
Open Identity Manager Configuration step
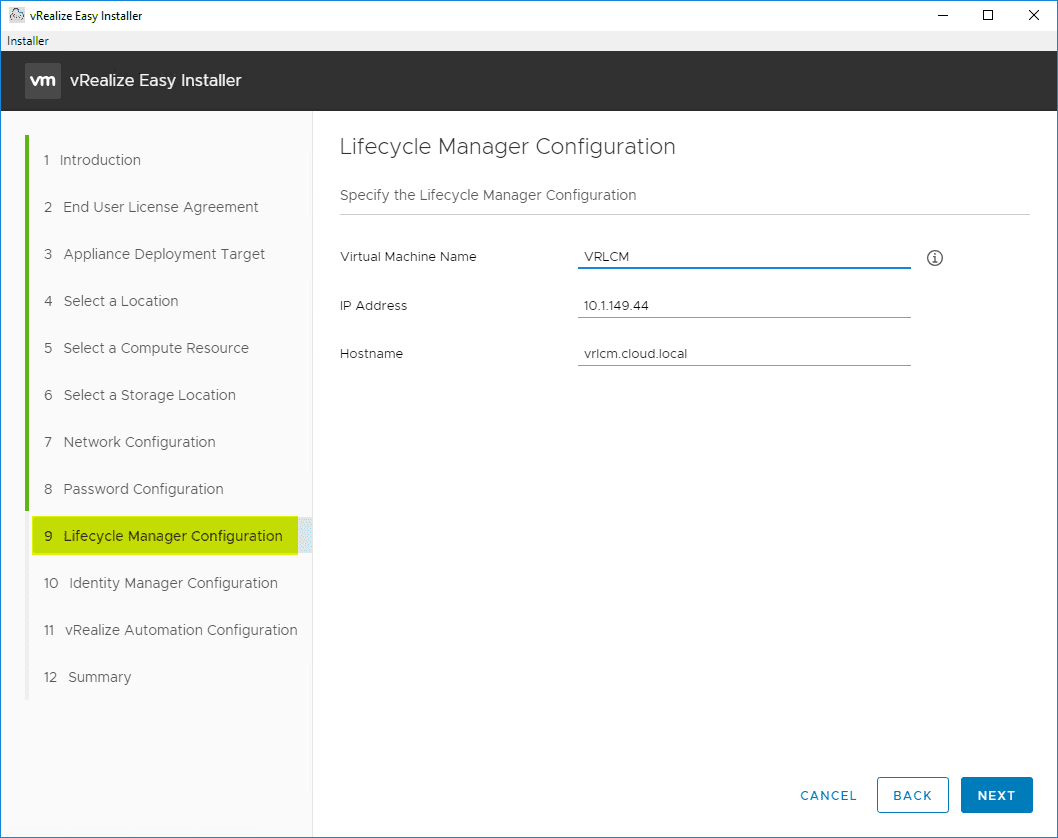pyautogui.click(x=173, y=583)
